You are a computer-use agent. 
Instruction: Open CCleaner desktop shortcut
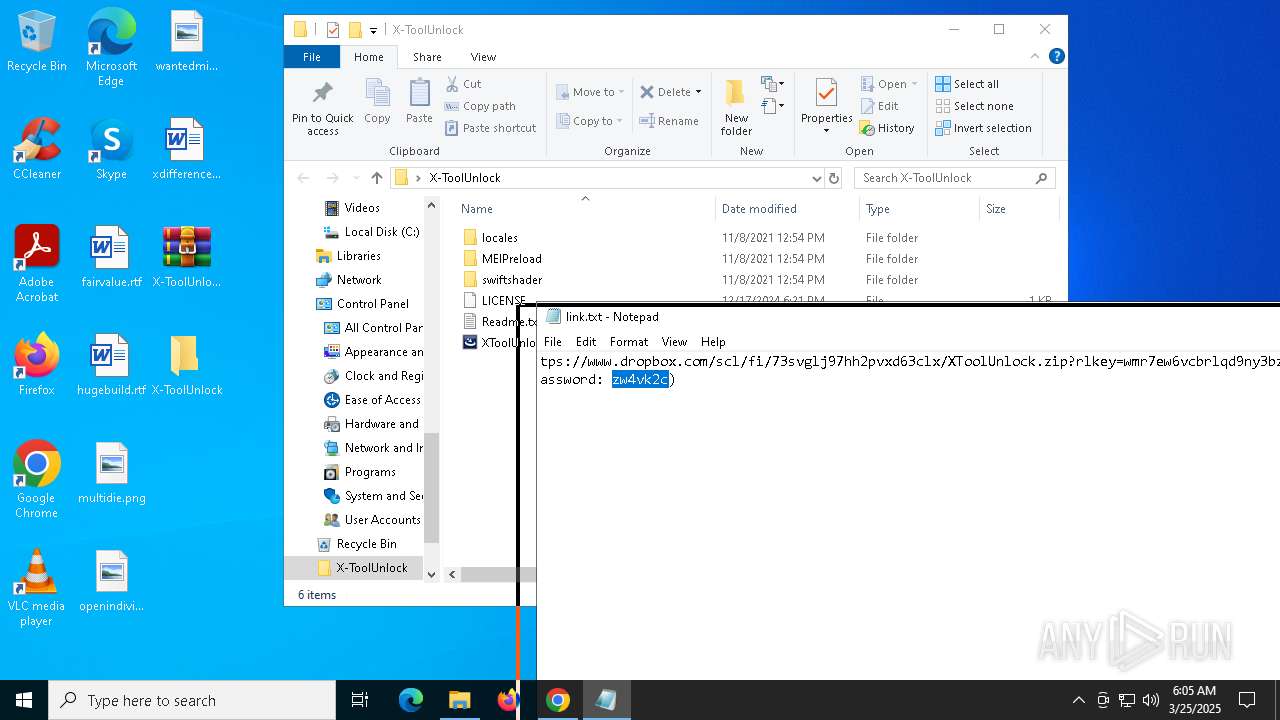pos(37,149)
